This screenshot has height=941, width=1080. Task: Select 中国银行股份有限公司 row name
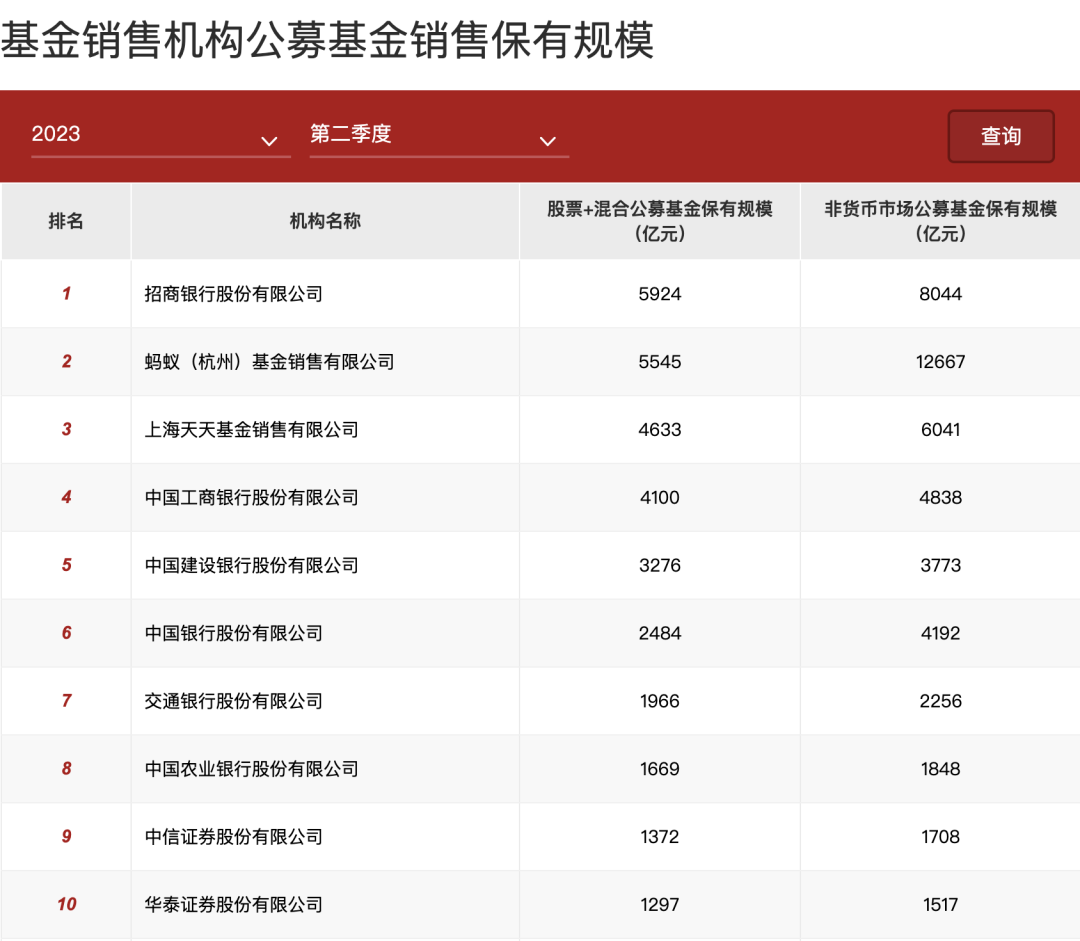point(233,633)
